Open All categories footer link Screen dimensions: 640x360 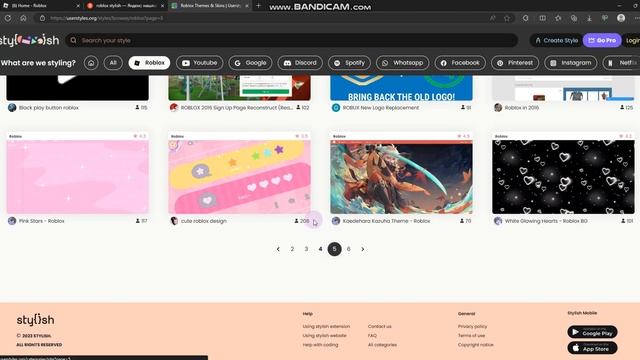click(382, 345)
